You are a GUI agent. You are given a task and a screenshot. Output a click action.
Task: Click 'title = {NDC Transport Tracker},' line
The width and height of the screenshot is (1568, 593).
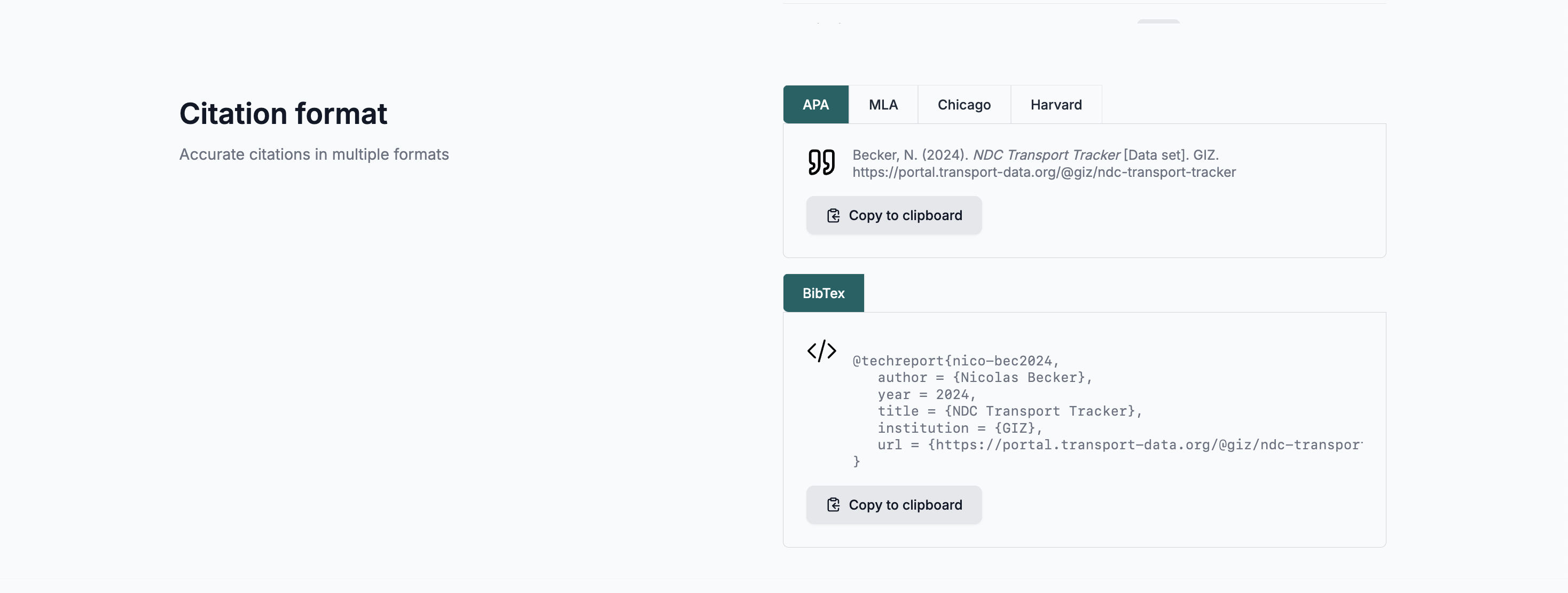coord(1010,411)
